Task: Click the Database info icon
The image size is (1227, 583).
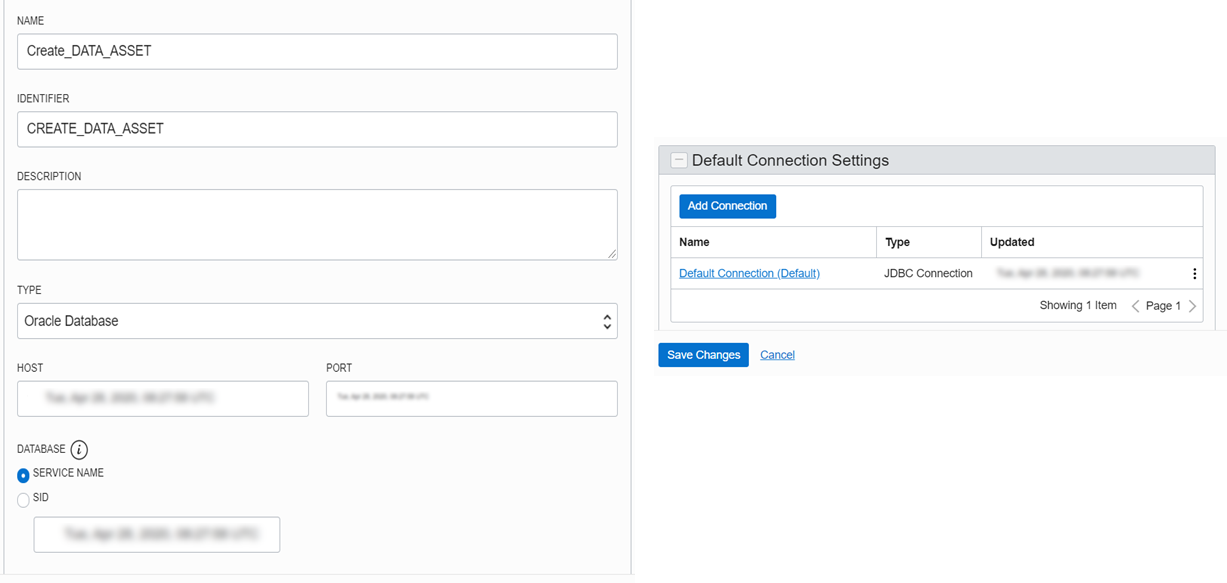Action: coord(79,450)
